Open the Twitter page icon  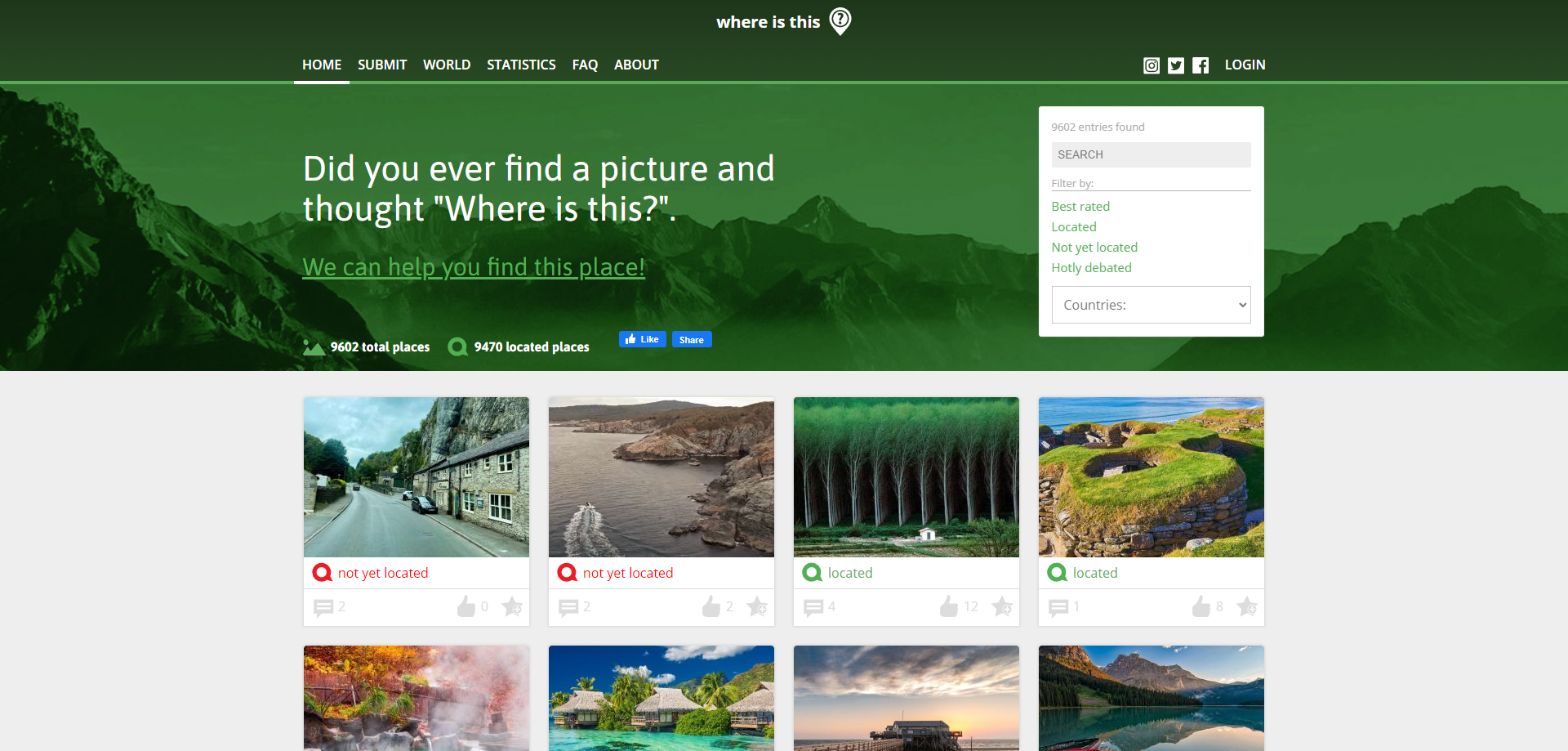[1175, 65]
